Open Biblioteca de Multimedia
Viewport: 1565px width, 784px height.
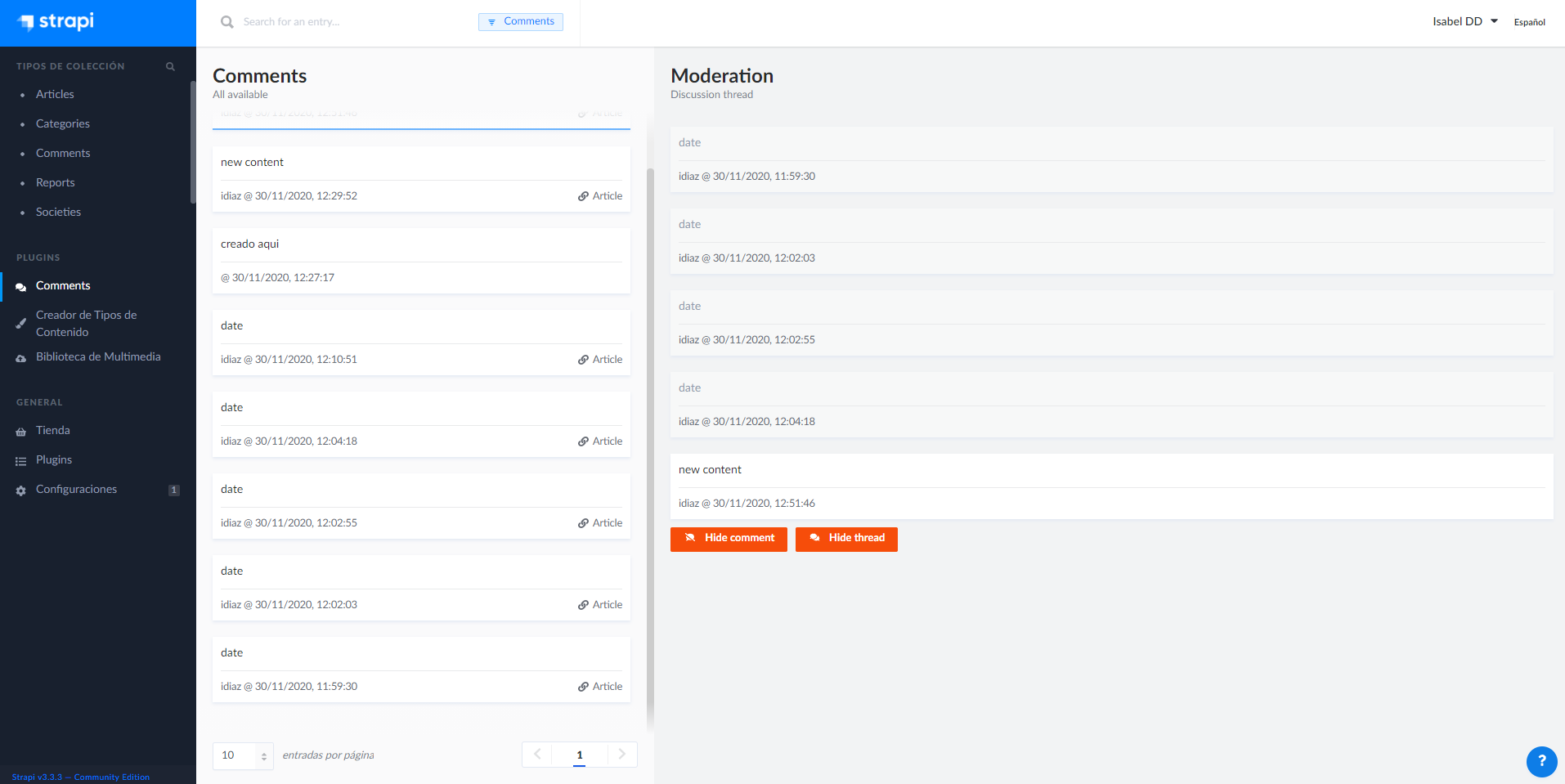click(98, 356)
